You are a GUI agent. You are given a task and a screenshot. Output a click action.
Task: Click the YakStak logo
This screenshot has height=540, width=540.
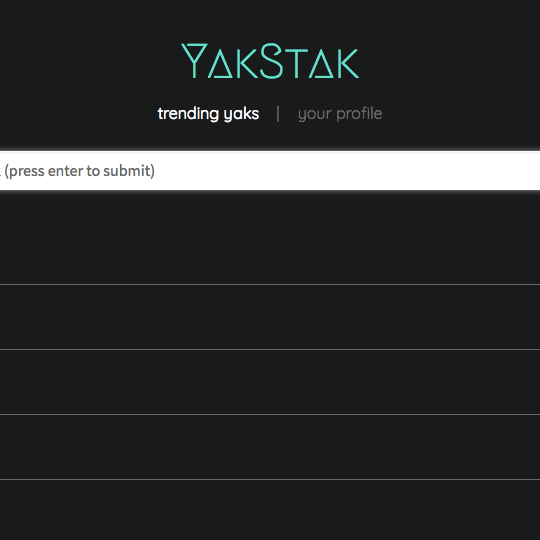pos(270,61)
